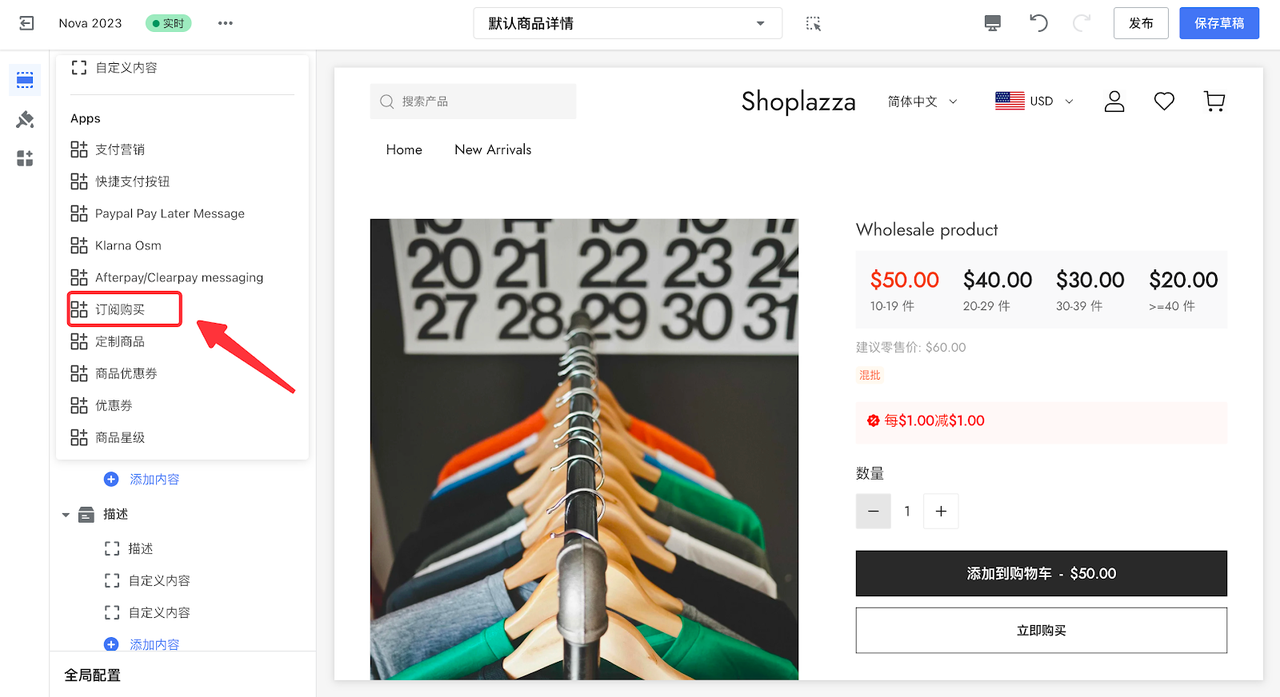Viewport: 1280px width, 697px height.
Task: Open the USD currency dropdown
Action: [x=1034, y=101]
